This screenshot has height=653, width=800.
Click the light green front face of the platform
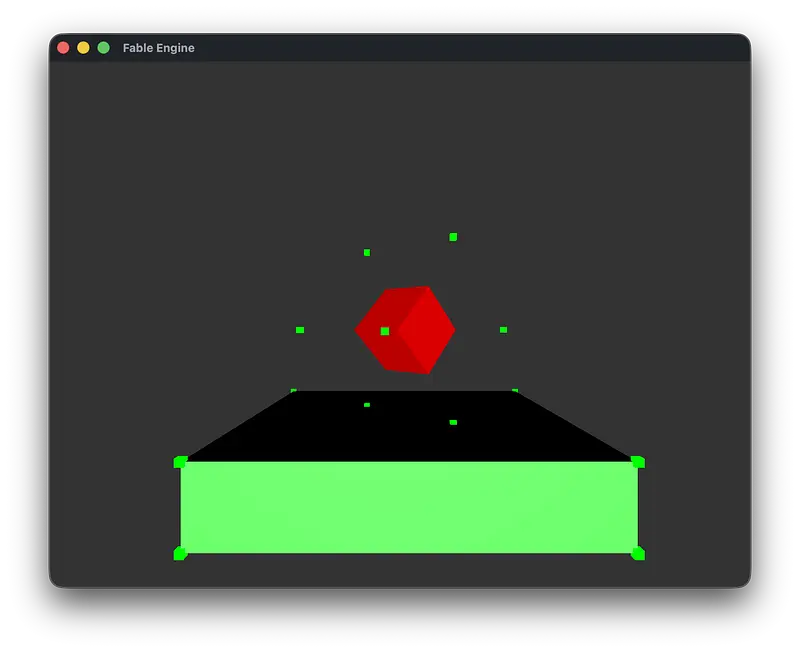click(409, 507)
